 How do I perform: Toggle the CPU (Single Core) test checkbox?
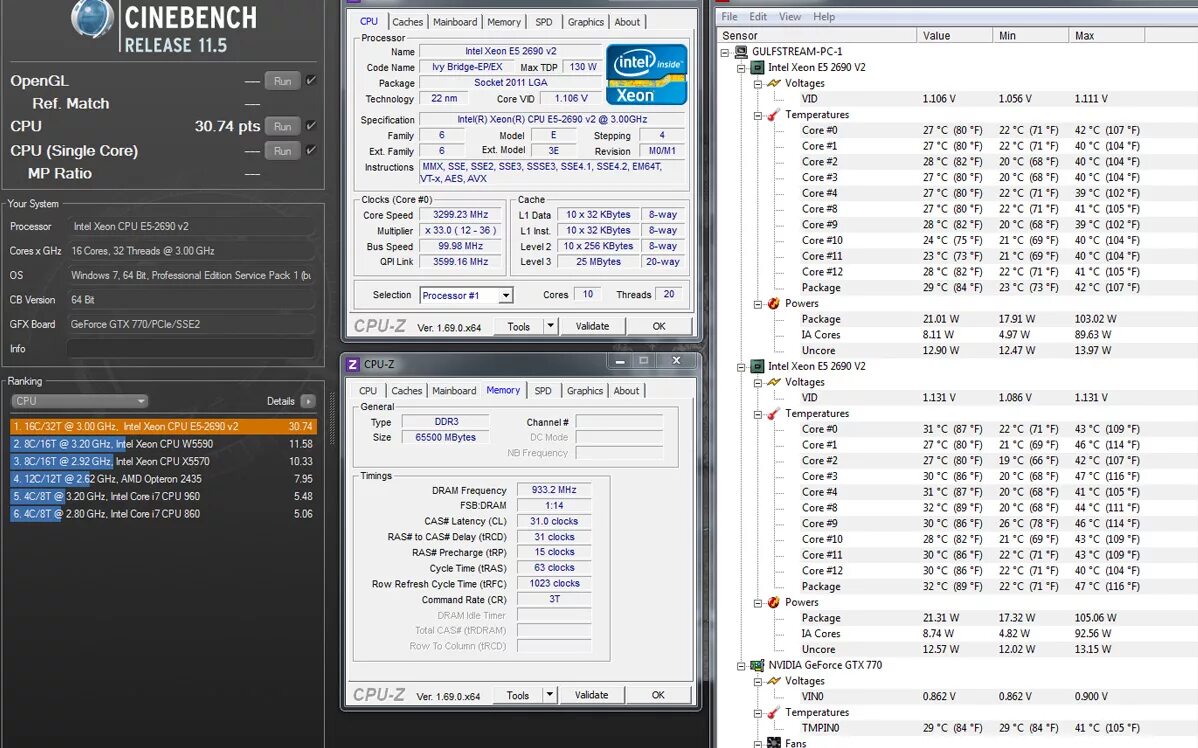[x=311, y=151]
